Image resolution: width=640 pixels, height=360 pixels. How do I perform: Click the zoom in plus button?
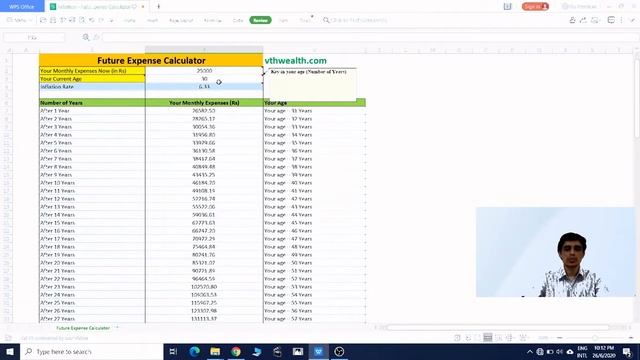[x=631, y=338]
